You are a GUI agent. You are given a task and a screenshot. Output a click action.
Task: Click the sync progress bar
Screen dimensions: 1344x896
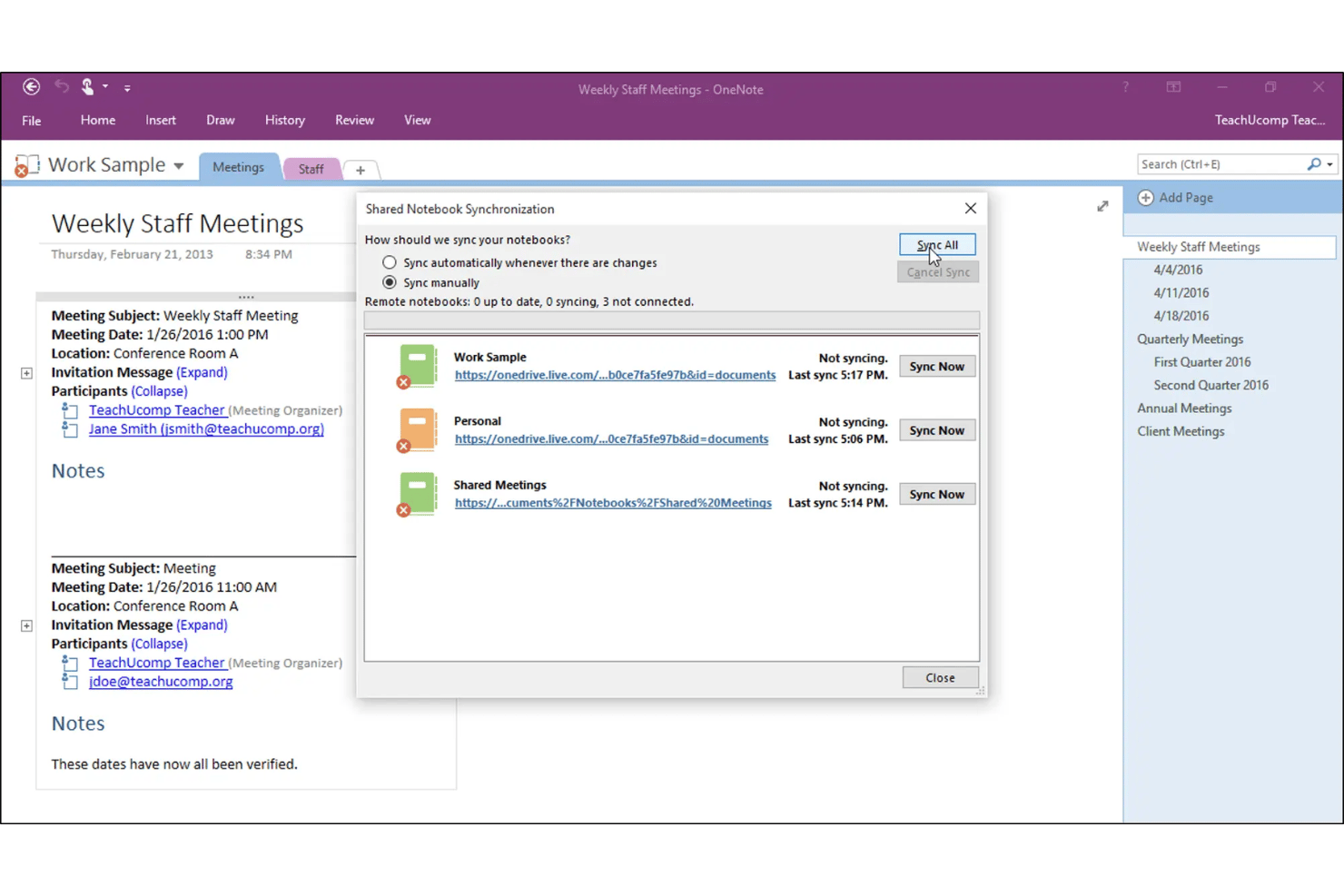point(672,320)
